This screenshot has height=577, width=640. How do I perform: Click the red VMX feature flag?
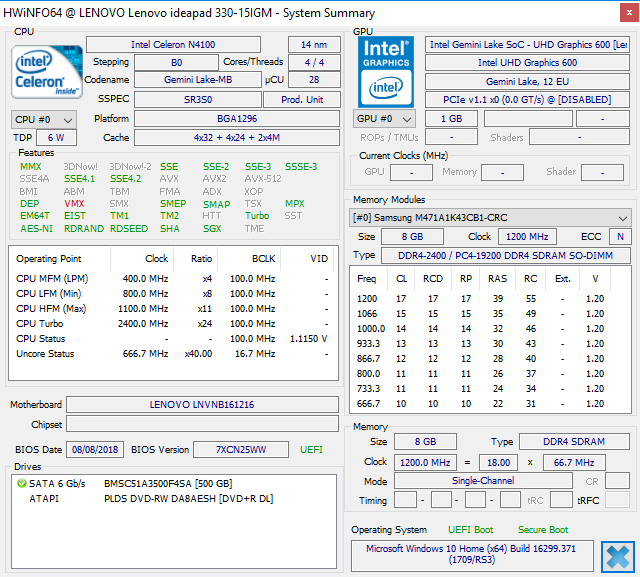tap(74, 204)
